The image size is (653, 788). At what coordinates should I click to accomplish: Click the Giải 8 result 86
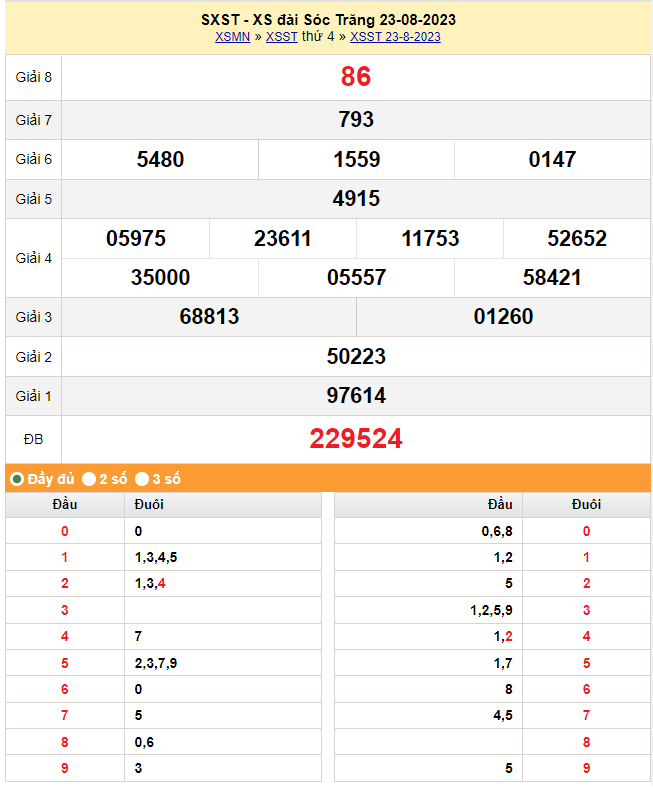tap(356, 77)
